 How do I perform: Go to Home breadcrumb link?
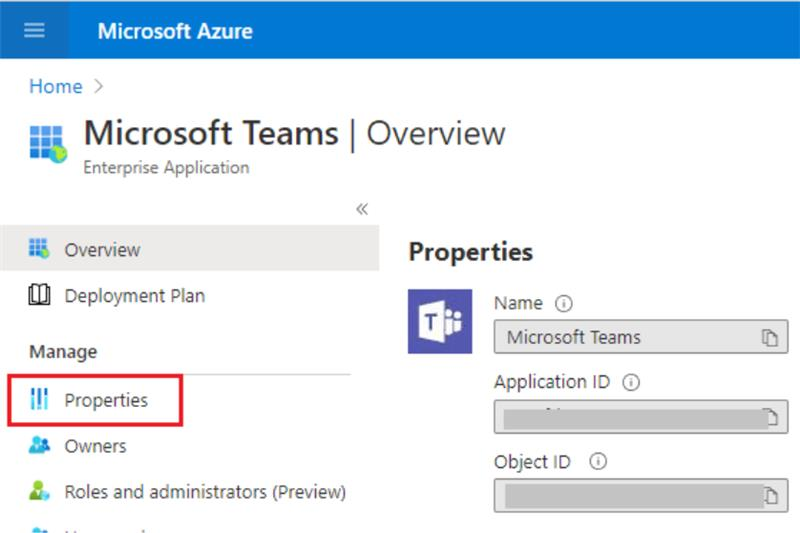(56, 86)
